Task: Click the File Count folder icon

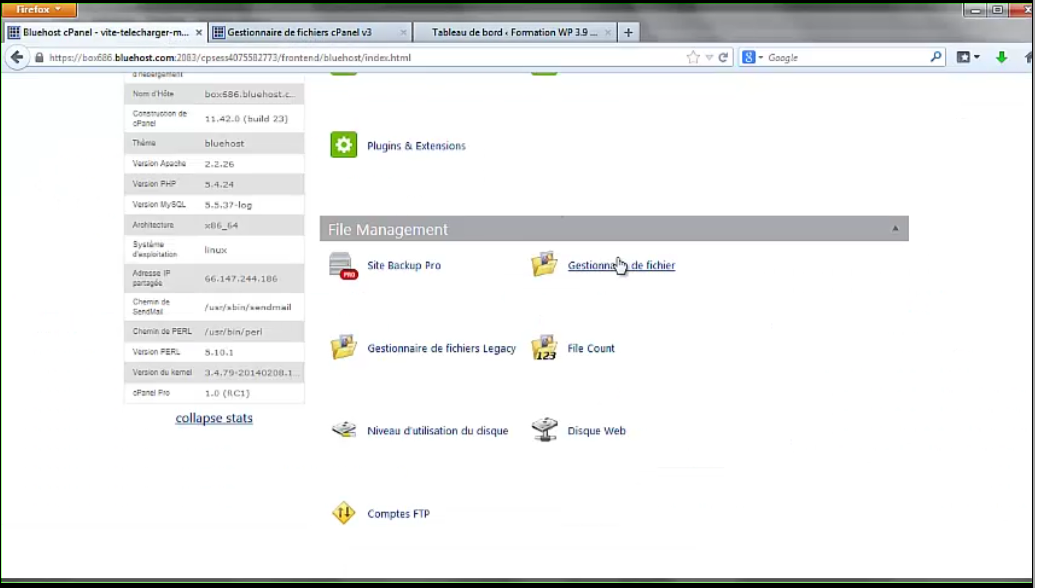Action: (544, 348)
